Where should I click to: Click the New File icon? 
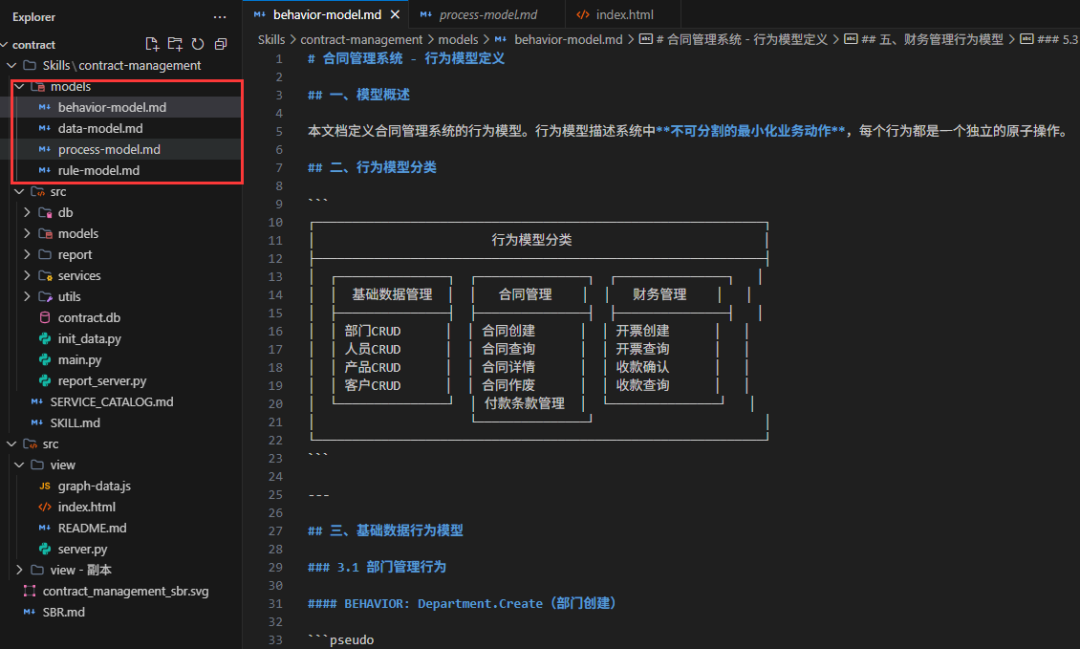point(152,44)
